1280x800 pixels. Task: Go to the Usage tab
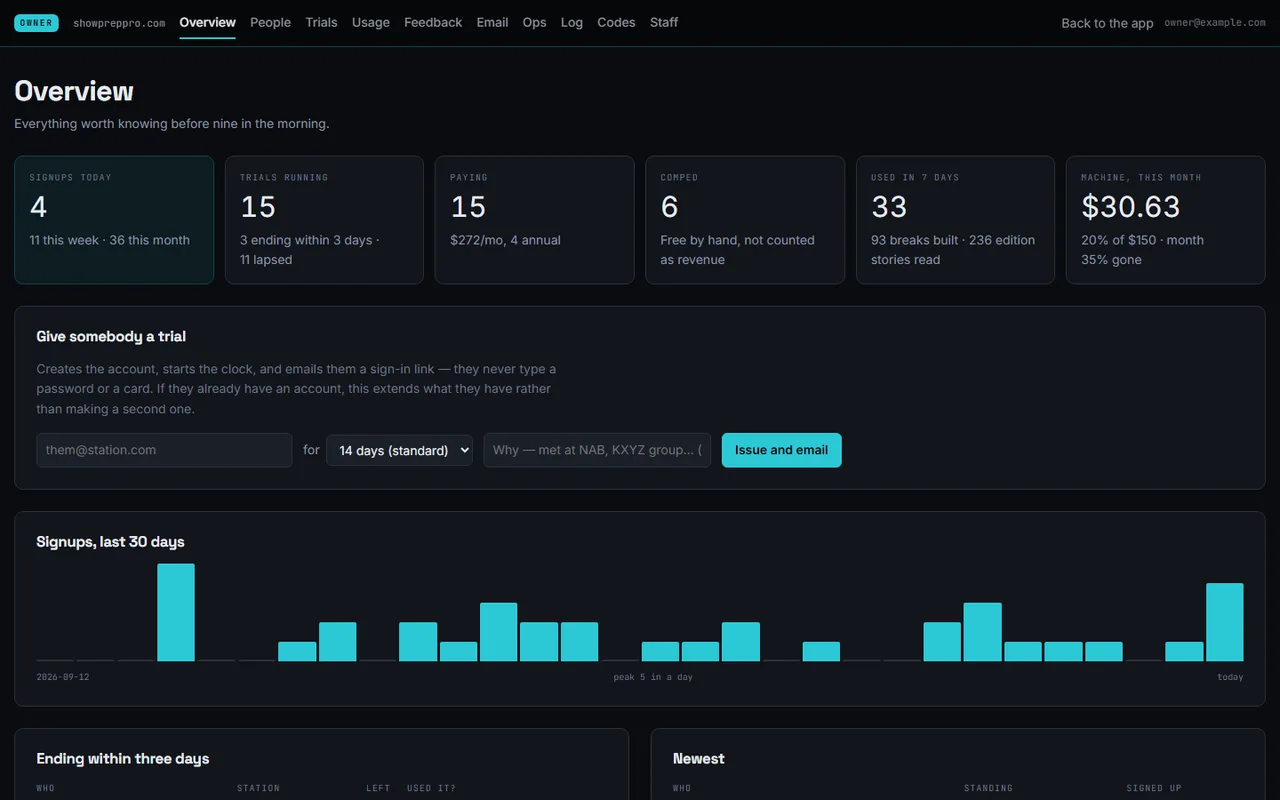[x=371, y=22]
